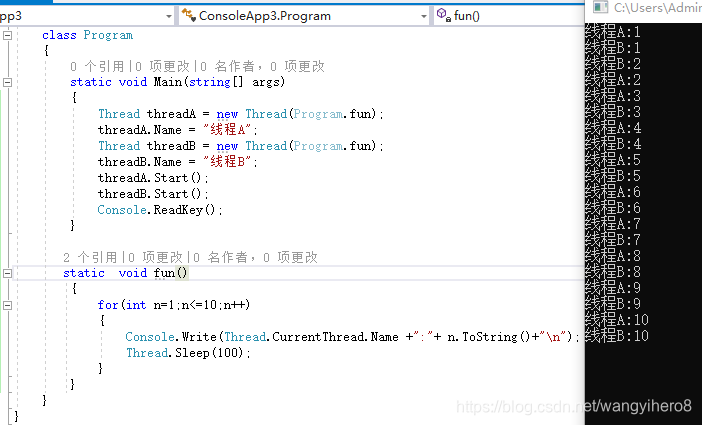702x425 pixels.
Task: Click console output line '线程B:2'
Action: point(613,64)
